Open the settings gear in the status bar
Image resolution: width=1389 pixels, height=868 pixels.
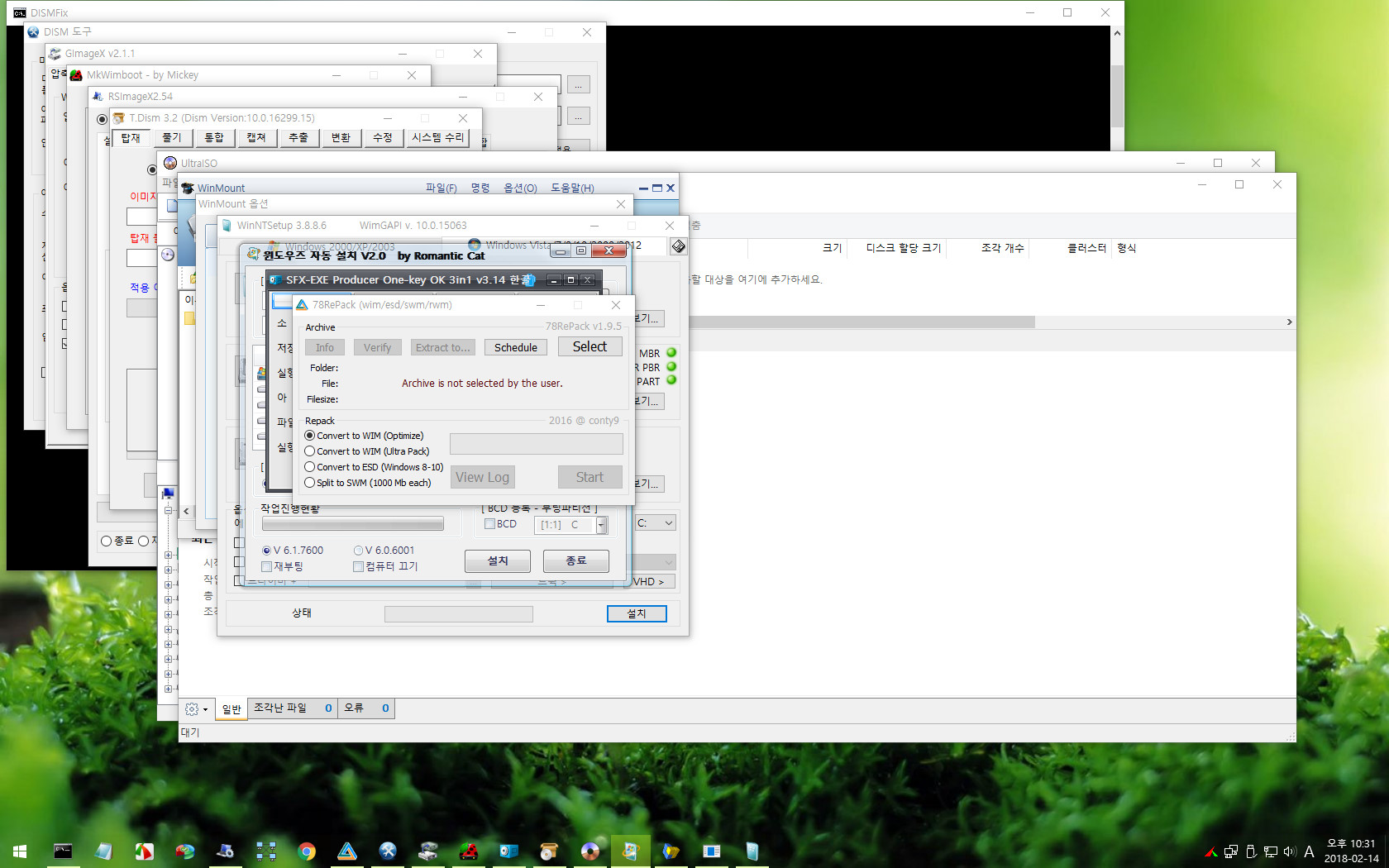coord(192,709)
